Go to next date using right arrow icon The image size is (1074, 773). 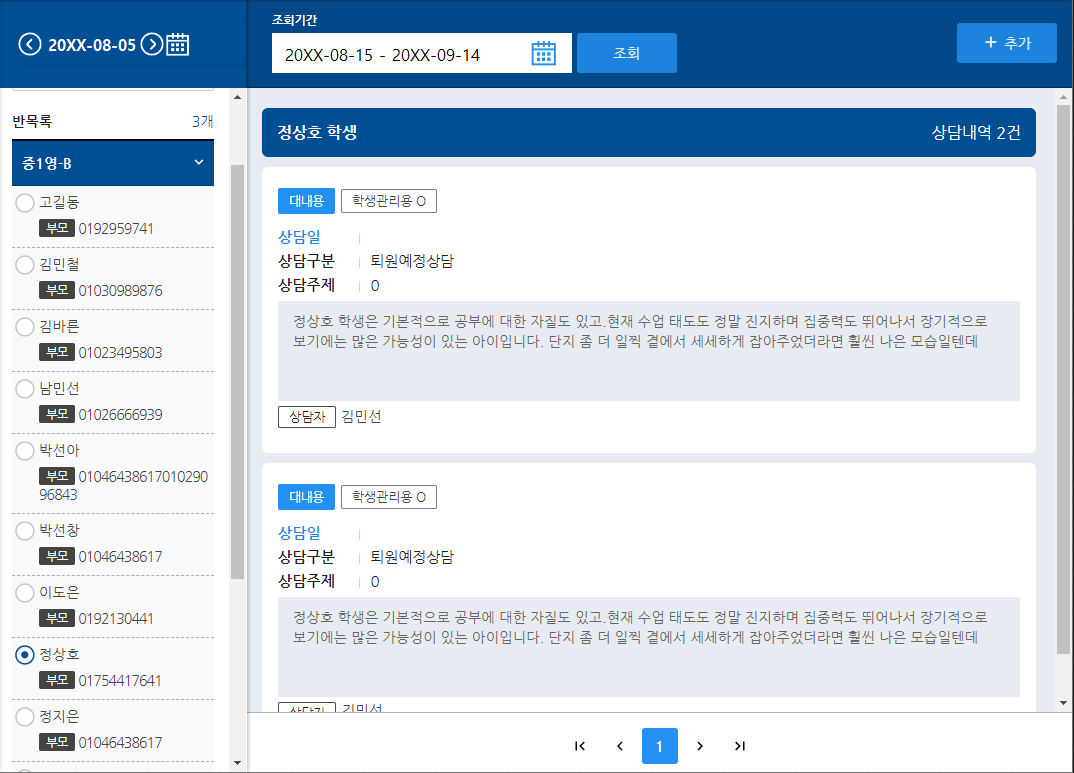coord(152,44)
